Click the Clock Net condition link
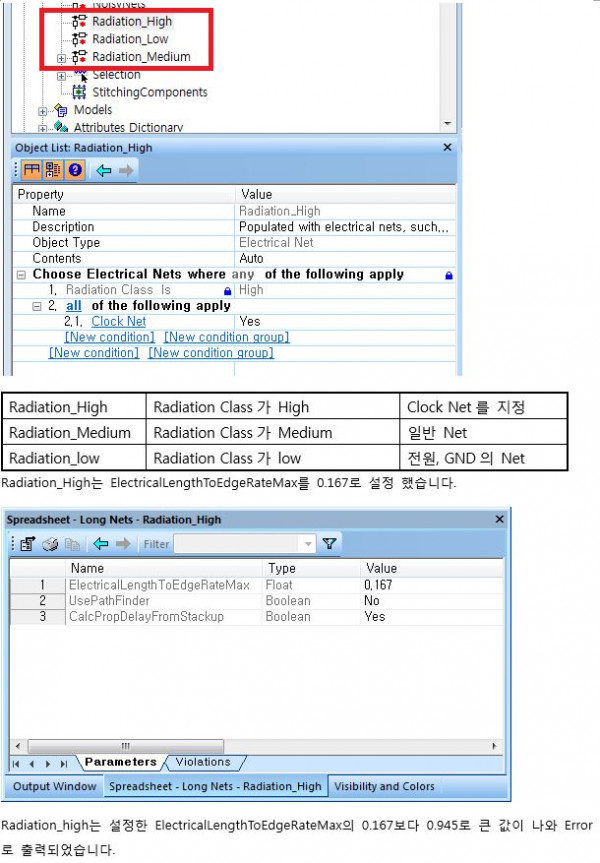The height and width of the screenshot is (863, 600). (118, 322)
